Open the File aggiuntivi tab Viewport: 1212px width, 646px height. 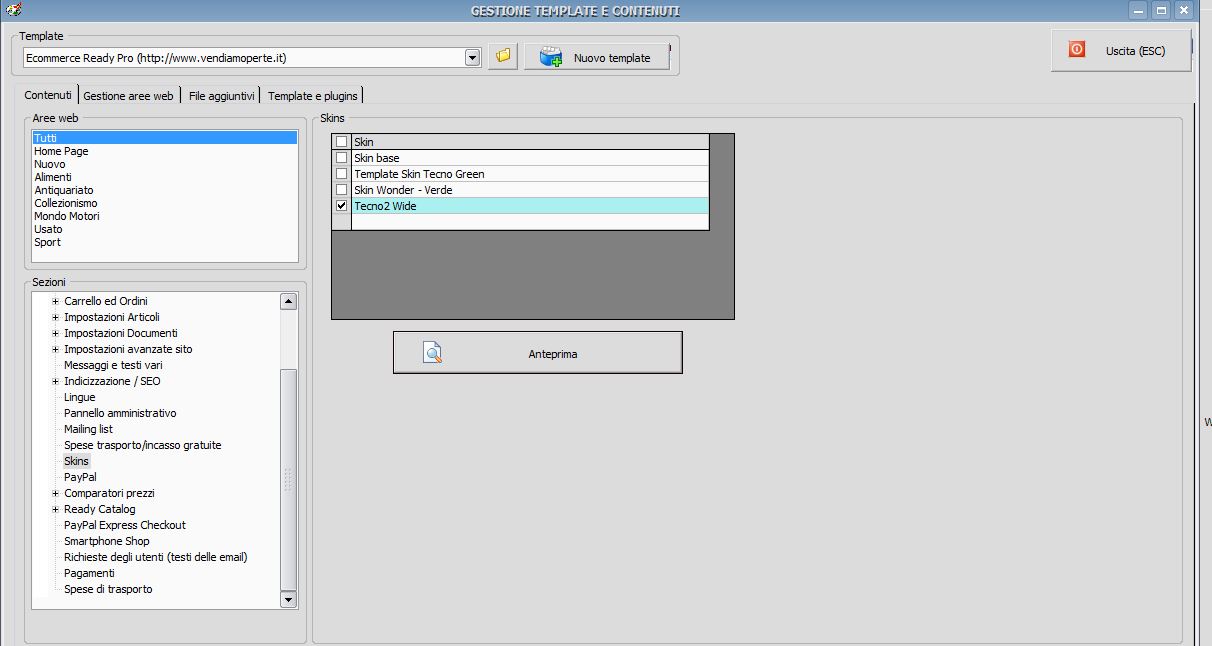(222, 95)
